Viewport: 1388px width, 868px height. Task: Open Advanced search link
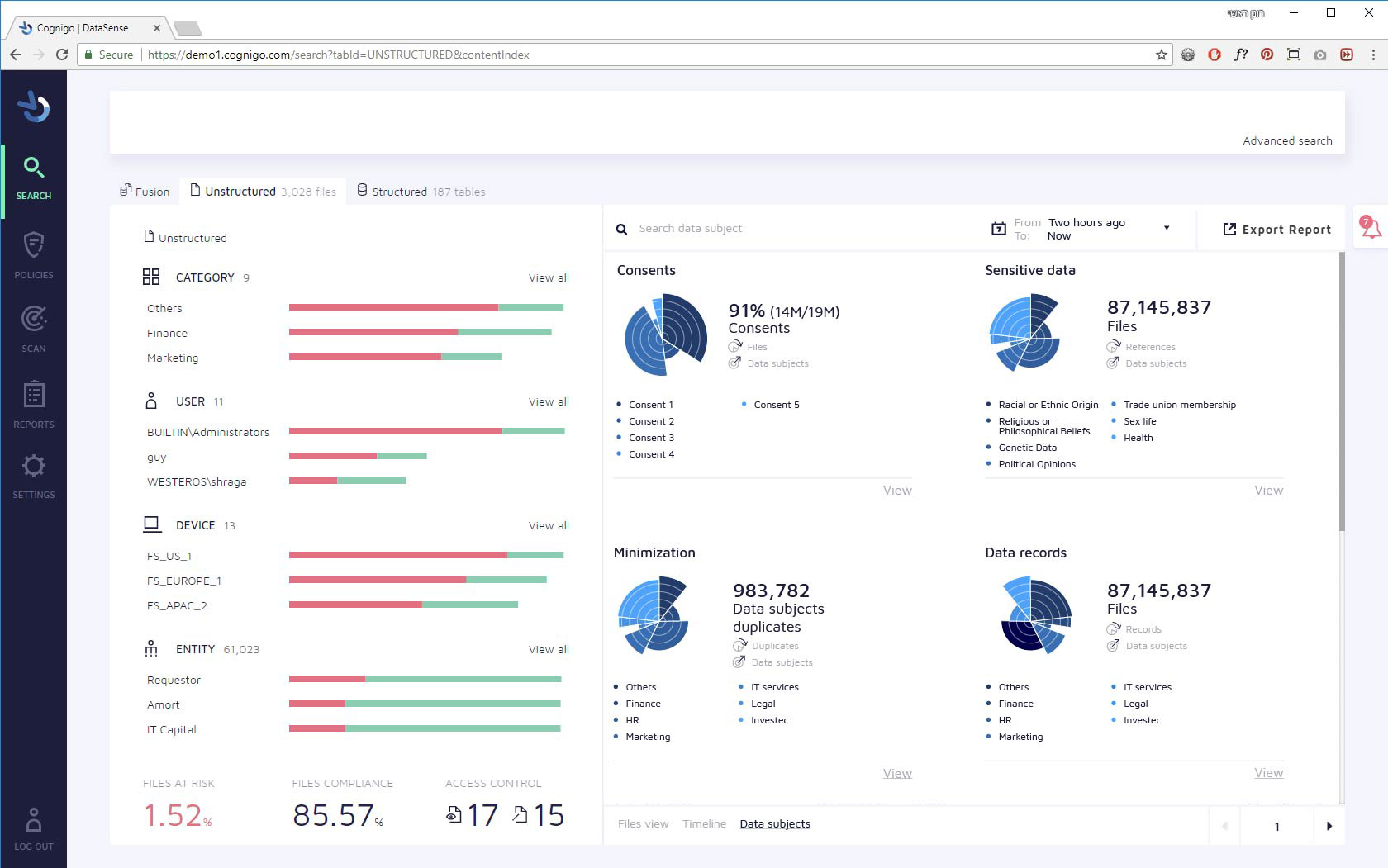[1287, 141]
